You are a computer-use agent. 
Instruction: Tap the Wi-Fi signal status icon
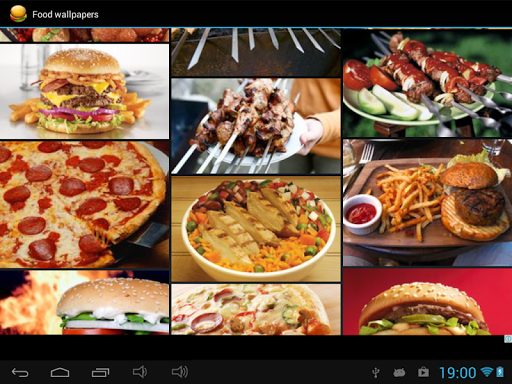point(487,372)
